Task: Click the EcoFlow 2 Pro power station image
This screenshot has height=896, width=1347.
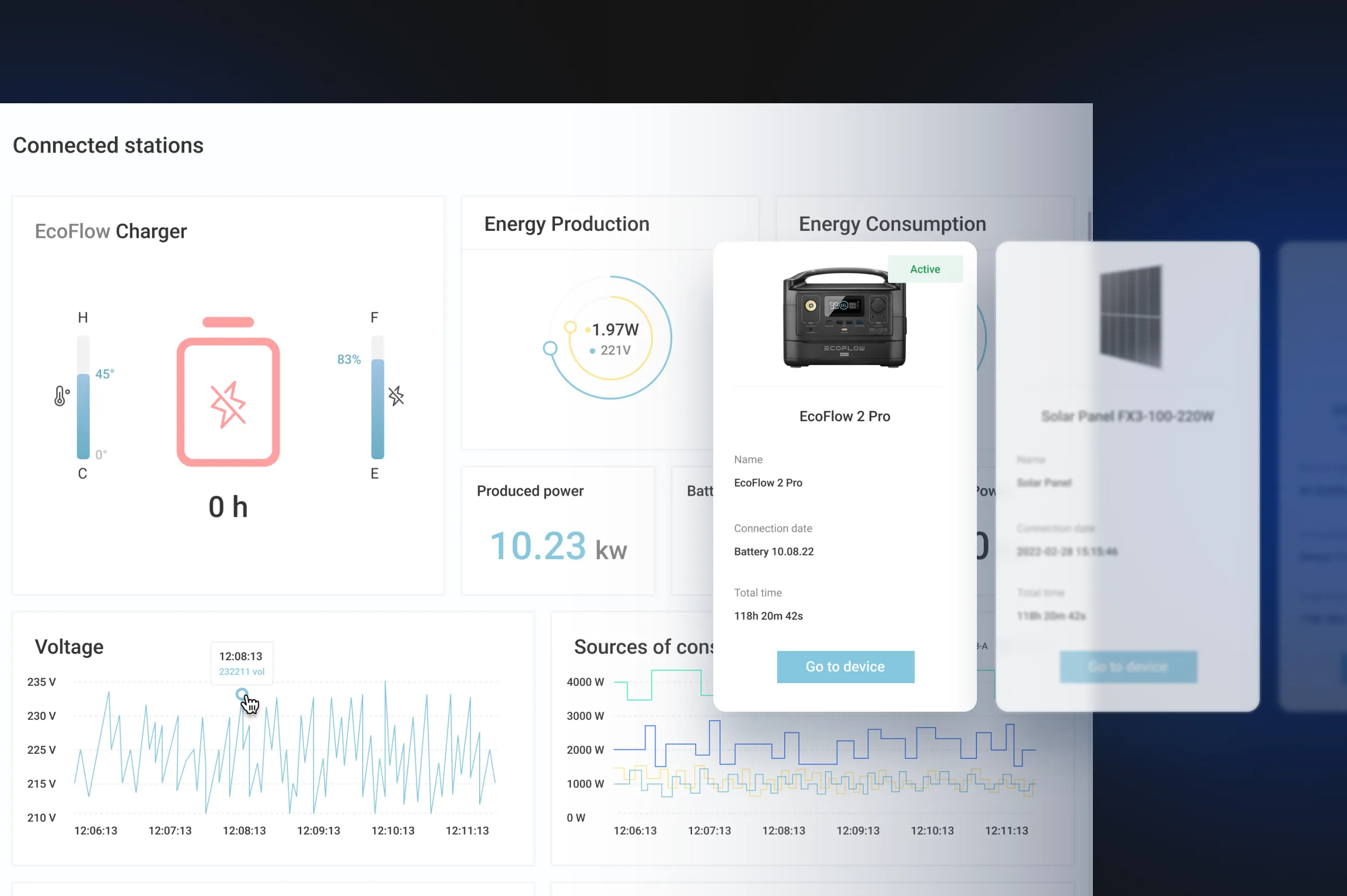Action: 844,318
